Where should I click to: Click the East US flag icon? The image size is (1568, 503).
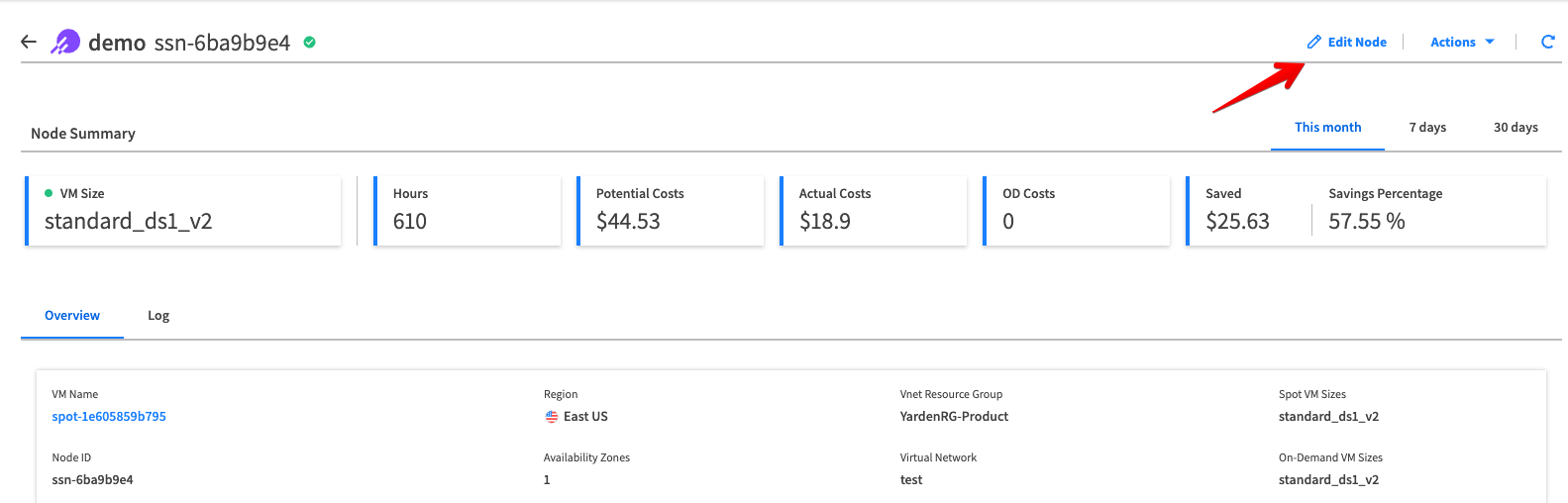pos(552,417)
